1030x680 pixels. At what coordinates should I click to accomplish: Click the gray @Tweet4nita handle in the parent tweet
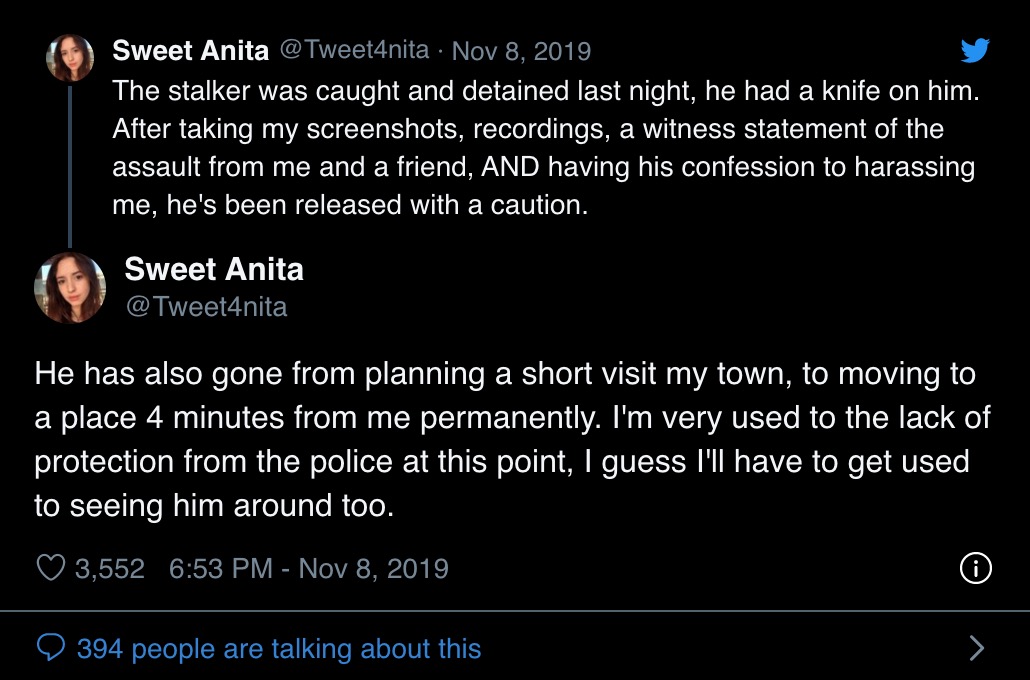point(355,50)
